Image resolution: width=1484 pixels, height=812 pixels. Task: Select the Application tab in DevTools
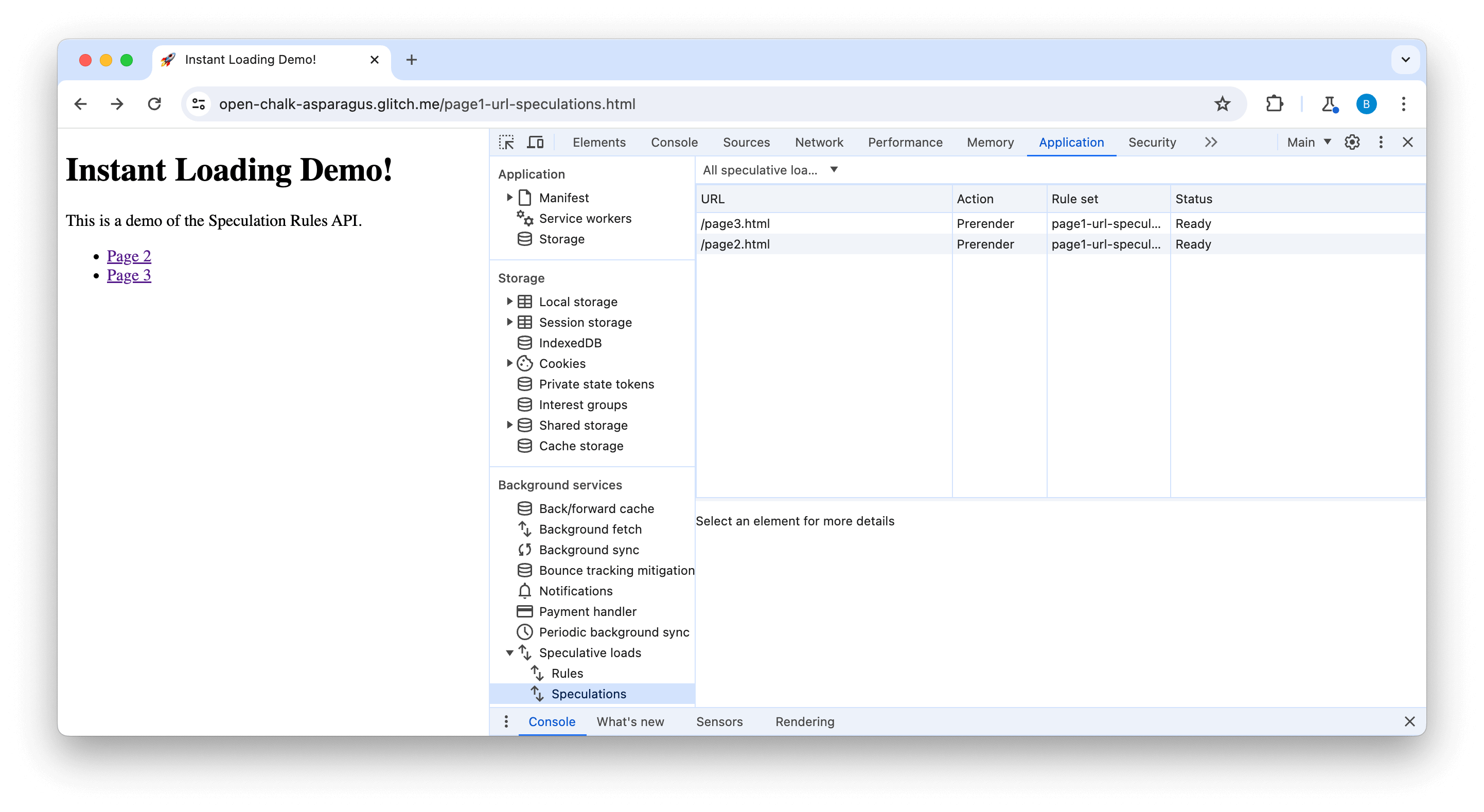click(1070, 142)
